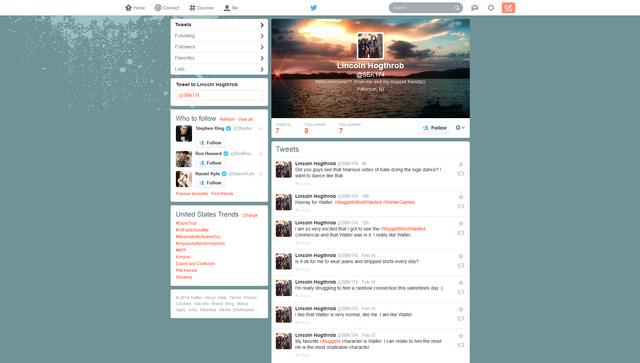This screenshot has width=640, height=363.
Task: Select the Following sidebar tab
Action: 219,36
